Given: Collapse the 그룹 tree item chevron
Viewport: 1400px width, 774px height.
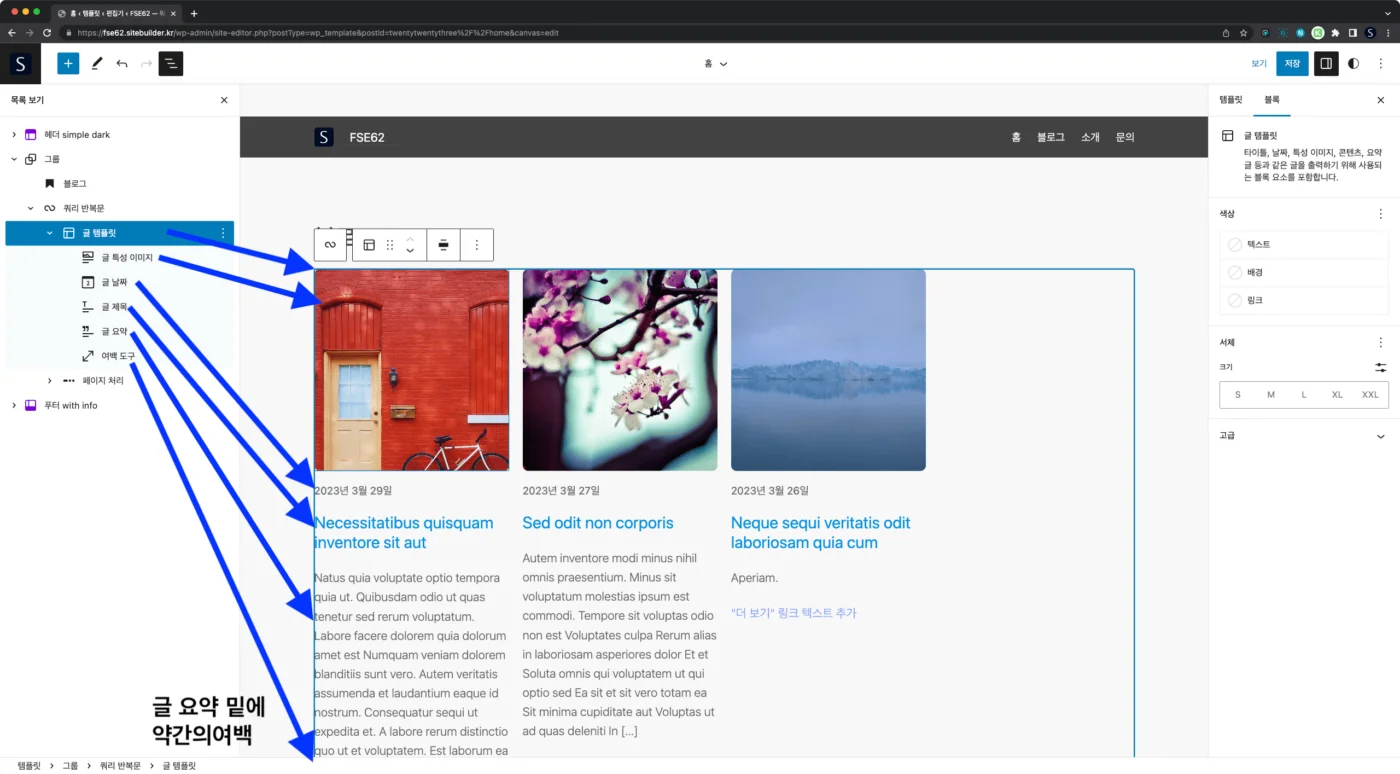Looking at the screenshot, I should (14, 159).
